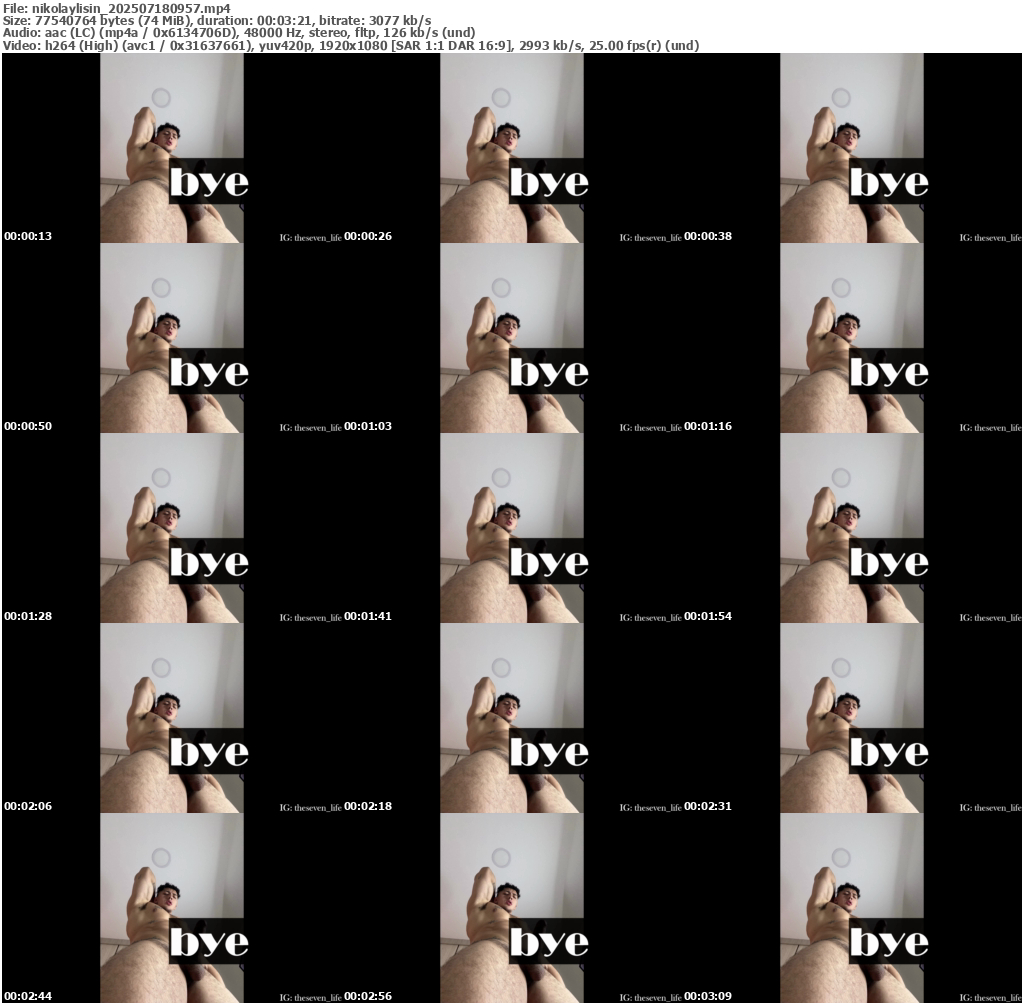Viewport: 1024px width, 1003px height.
Task: Click the frame marked 00:02:44
Action: [172, 908]
